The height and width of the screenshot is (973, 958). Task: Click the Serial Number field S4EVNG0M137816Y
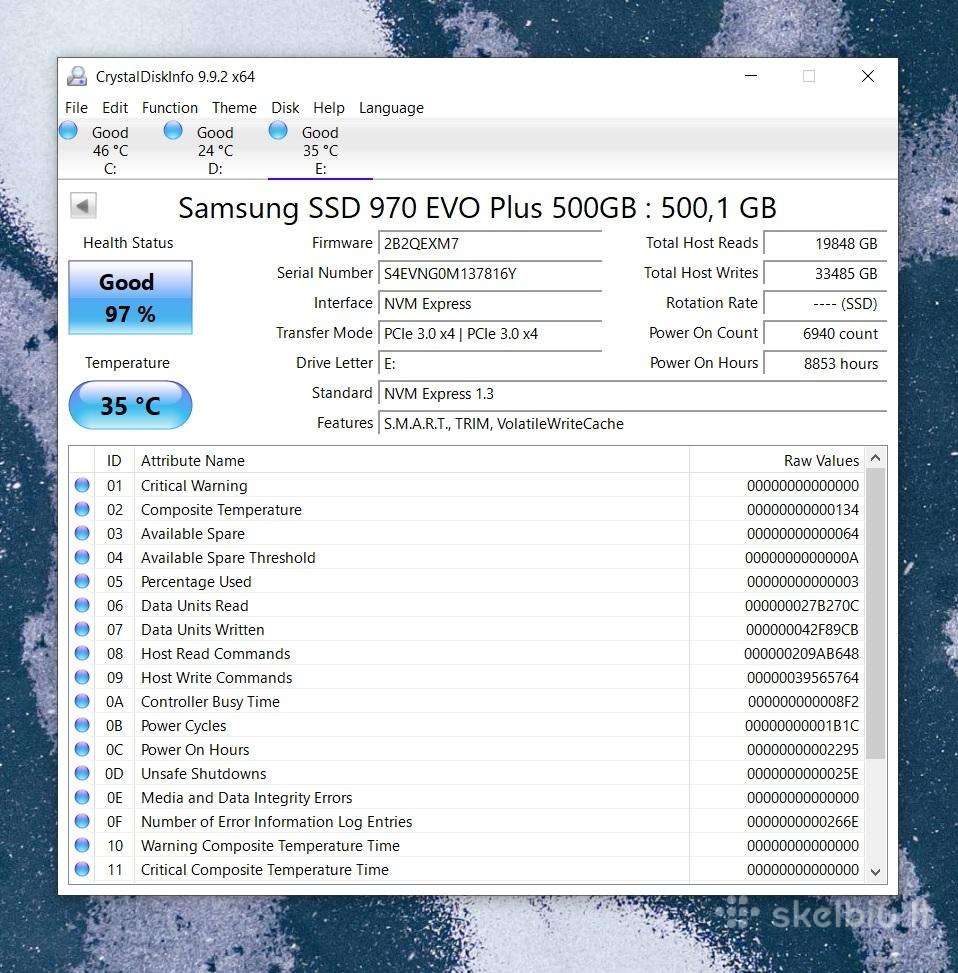490,273
